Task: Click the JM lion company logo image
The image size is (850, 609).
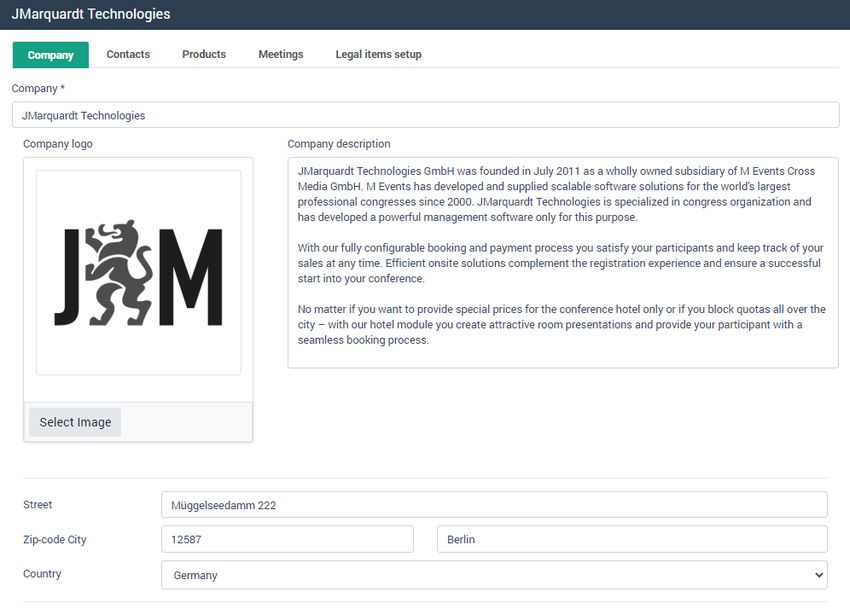Action: [x=139, y=273]
